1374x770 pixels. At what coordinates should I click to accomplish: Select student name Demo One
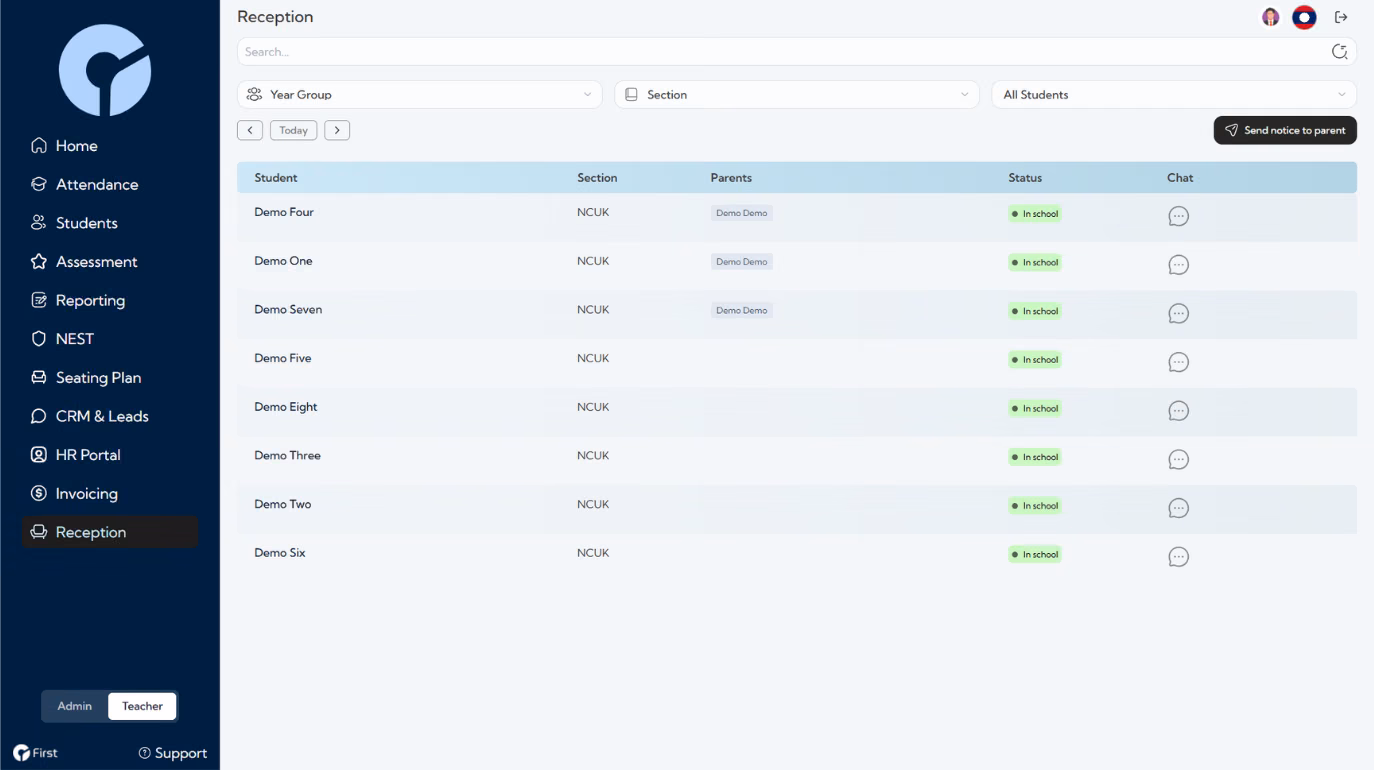(283, 261)
